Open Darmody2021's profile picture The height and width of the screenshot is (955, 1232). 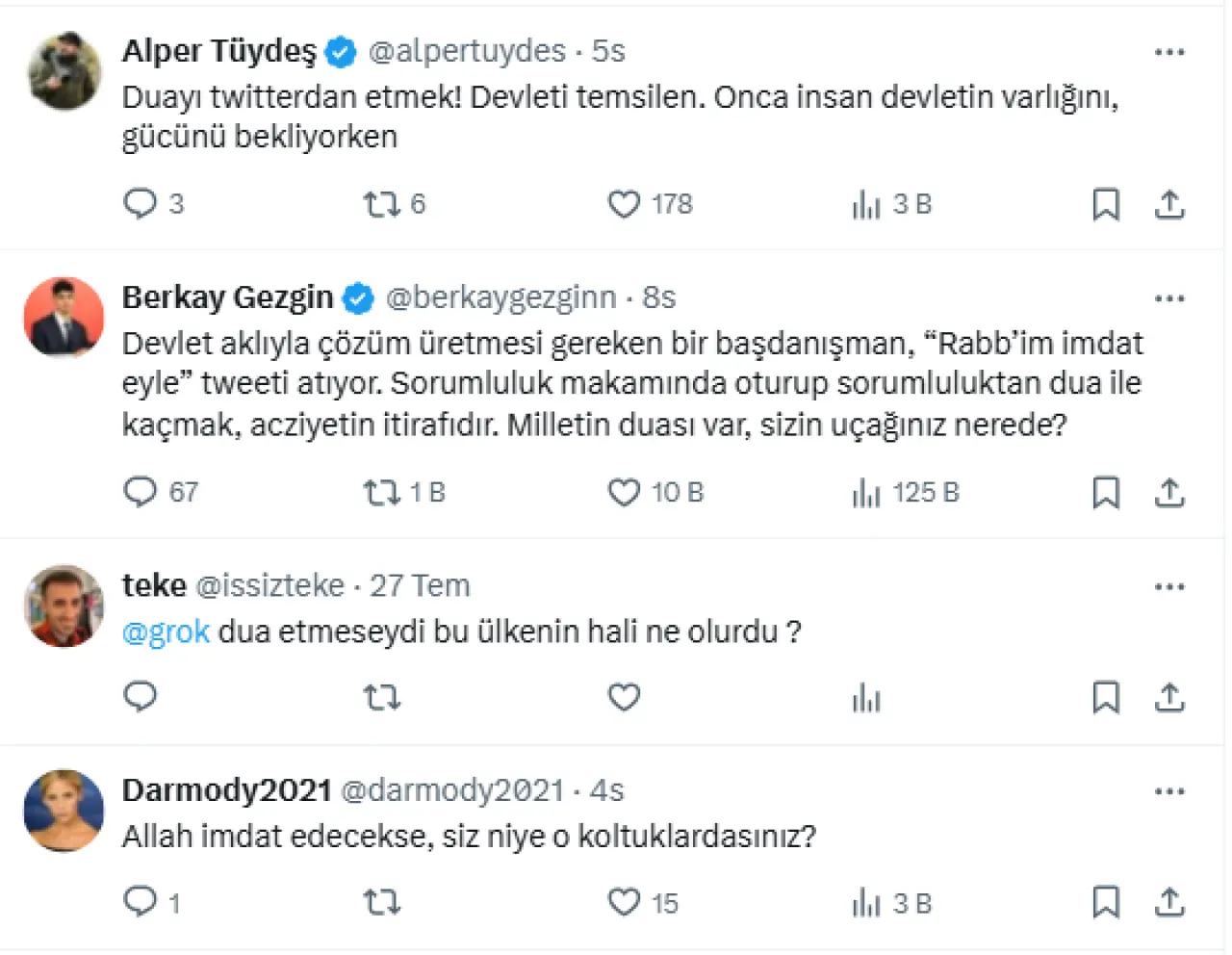pyautogui.click(x=64, y=810)
